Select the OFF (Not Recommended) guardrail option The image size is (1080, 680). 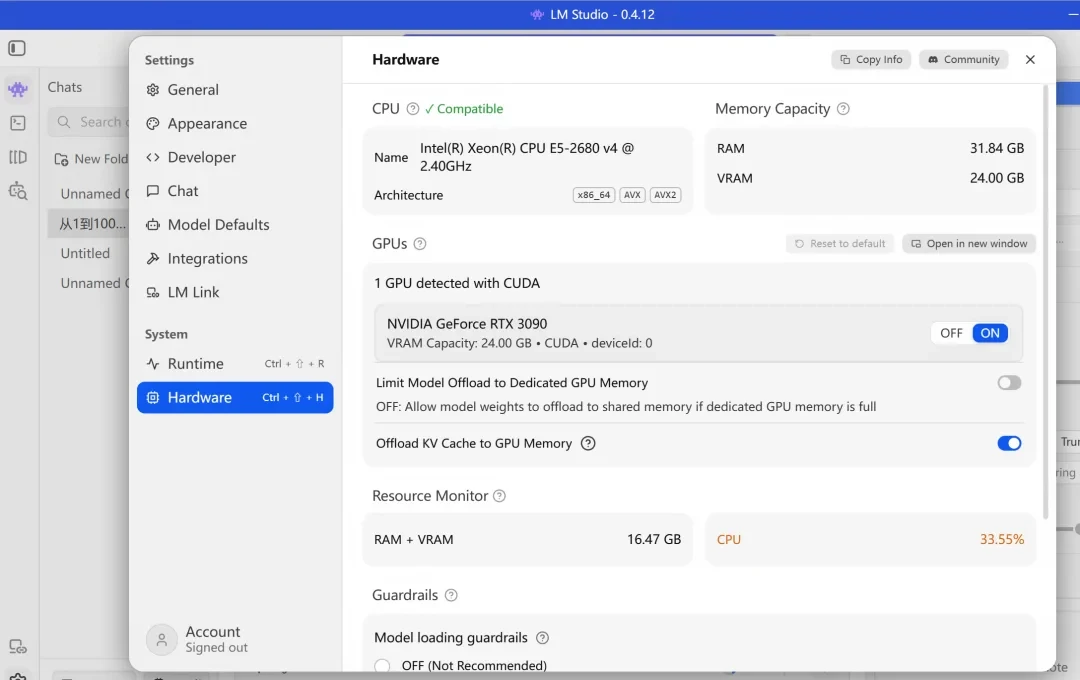pos(382,666)
